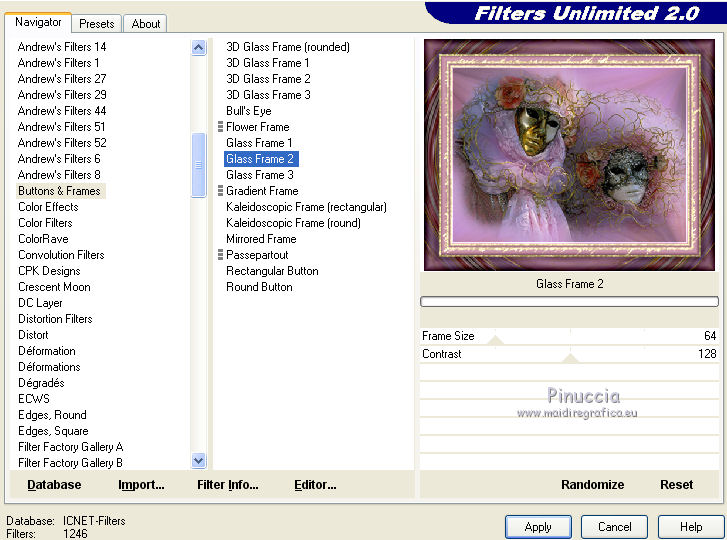Select DC Layer category
Image resolution: width=727 pixels, height=540 pixels.
[x=40, y=303]
